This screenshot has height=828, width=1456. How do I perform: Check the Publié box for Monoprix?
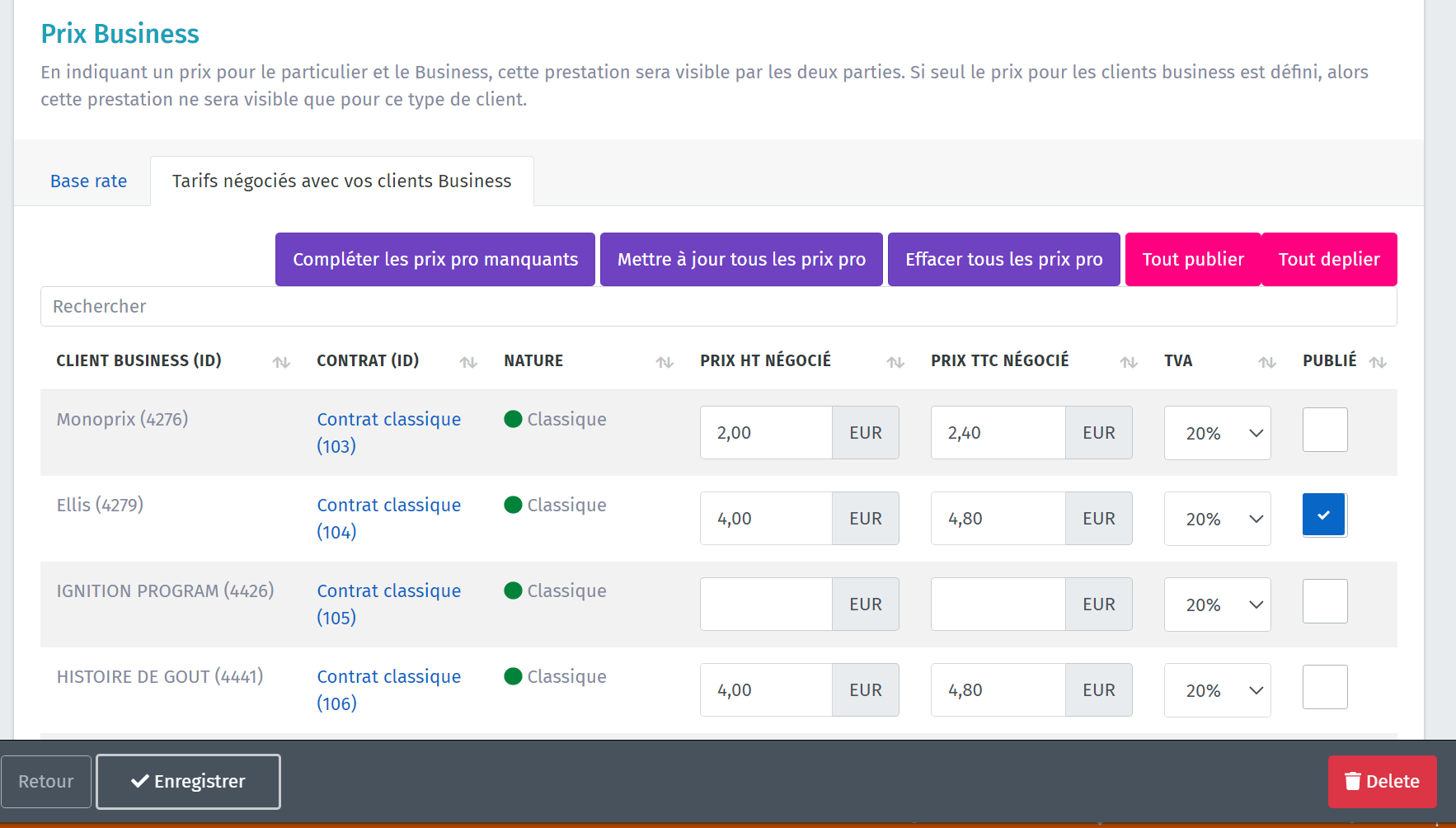point(1324,430)
